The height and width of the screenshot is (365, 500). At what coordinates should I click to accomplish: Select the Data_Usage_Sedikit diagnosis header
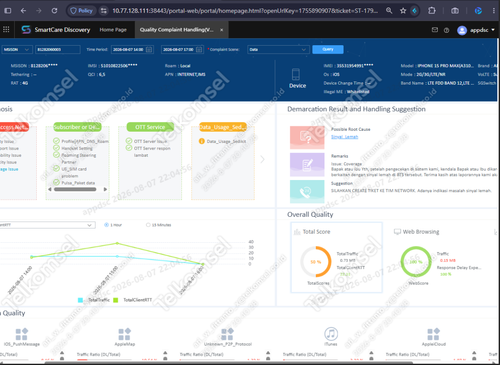coord(223,127)
